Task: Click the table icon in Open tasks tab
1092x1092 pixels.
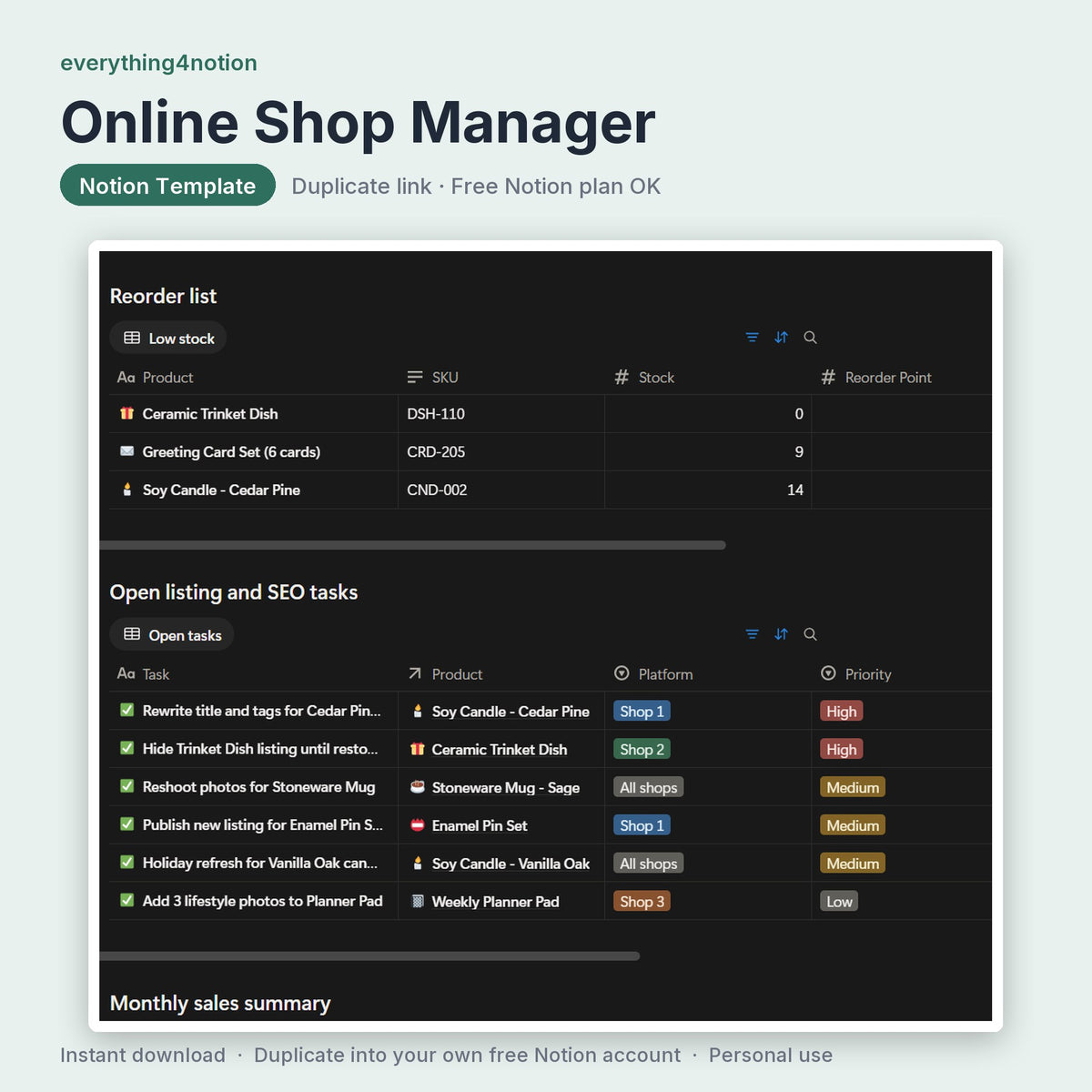Action: 132,634
